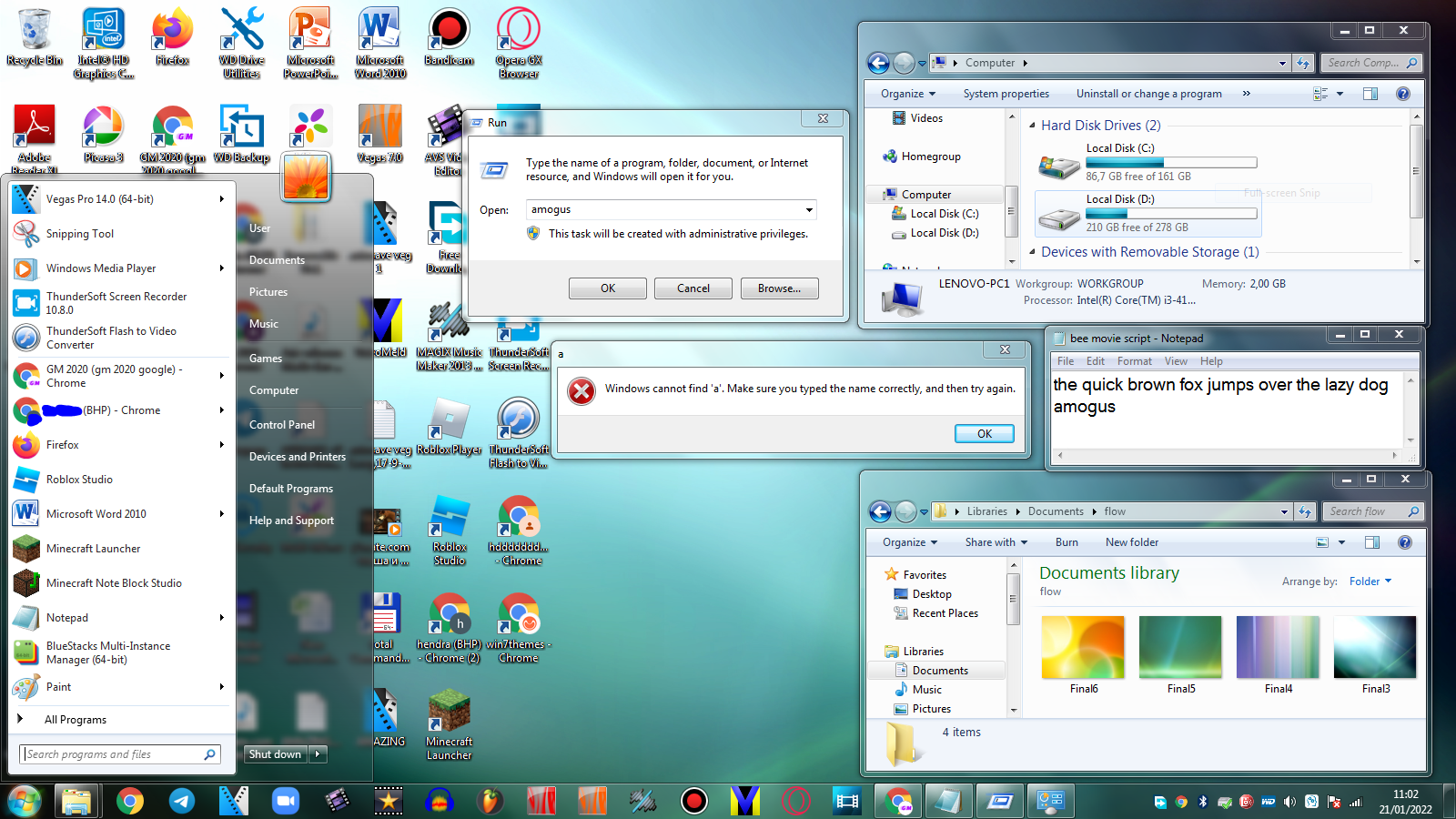The width and height of the screenshot is (1456, 819).
Task: Open Organize dropdown in Computer window
Action: pos(908,94)
